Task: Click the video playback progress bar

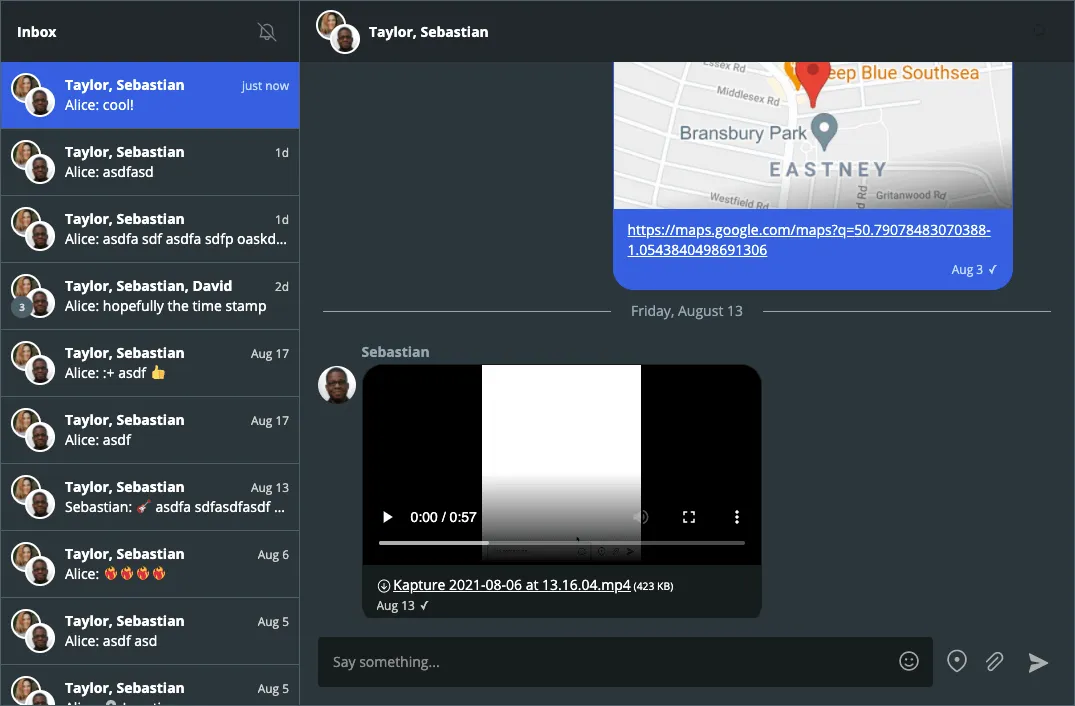Action: pyautogui.click(x=560, y=542)
